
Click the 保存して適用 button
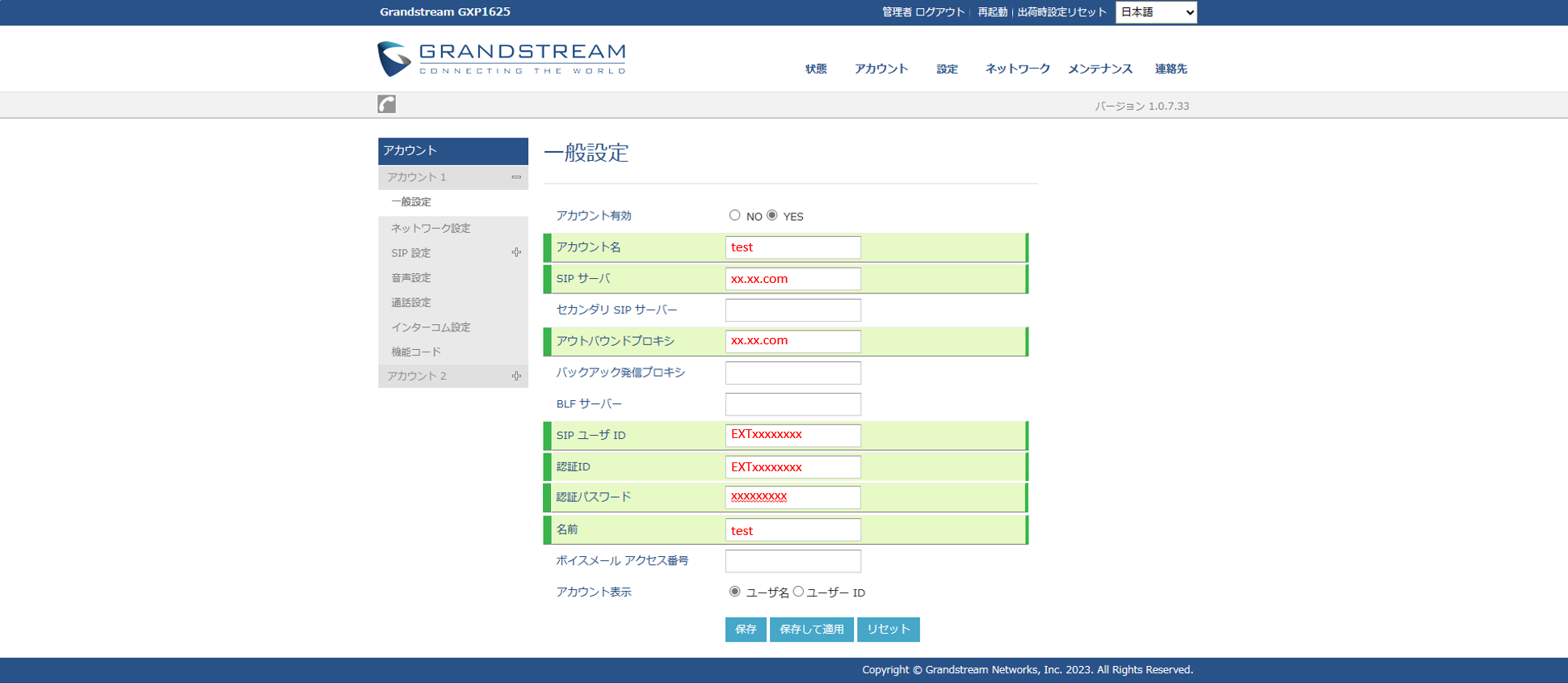(x=812, y=629)
